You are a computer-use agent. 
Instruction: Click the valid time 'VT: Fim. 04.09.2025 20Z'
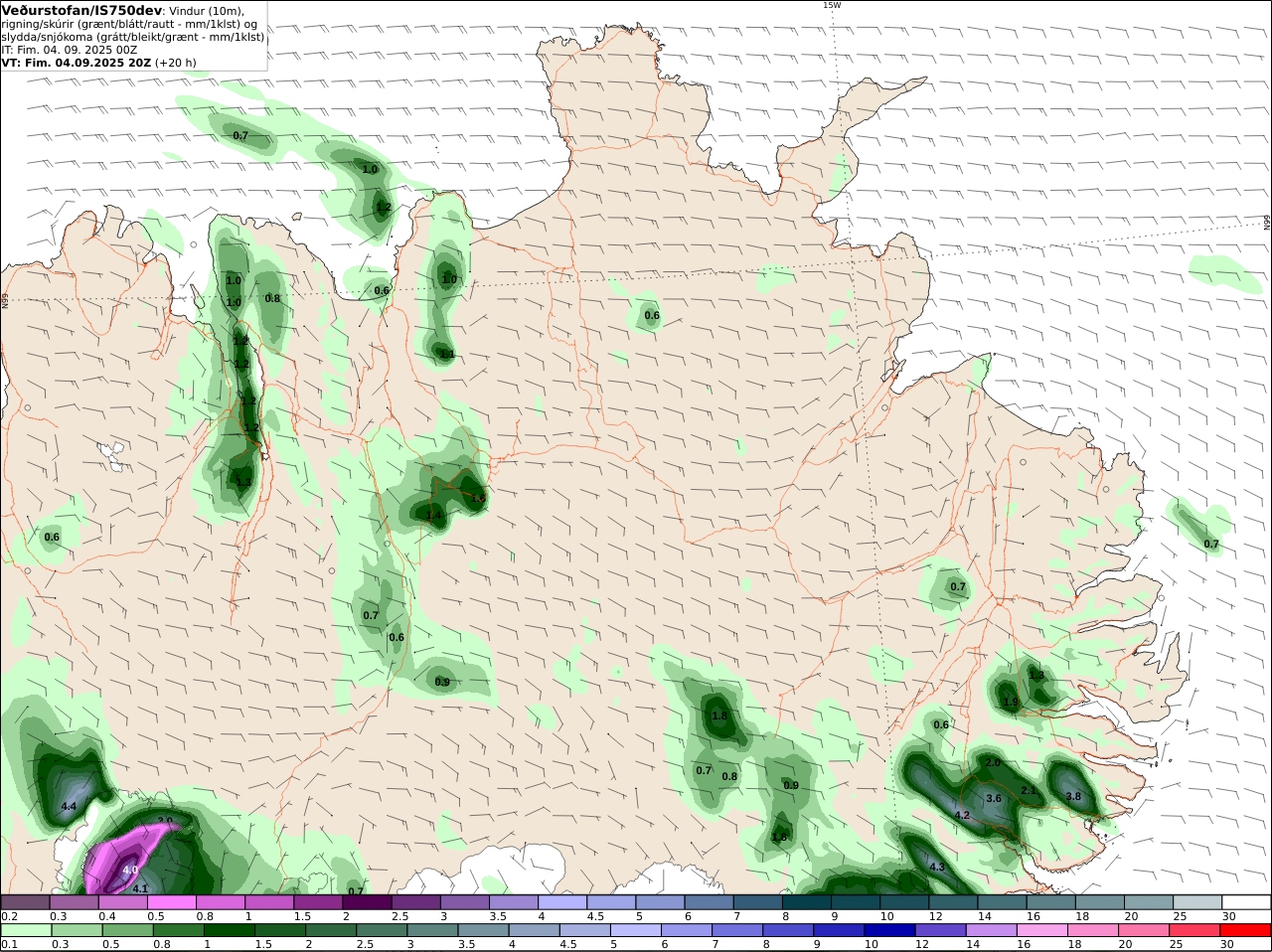(x=76, y=63)
